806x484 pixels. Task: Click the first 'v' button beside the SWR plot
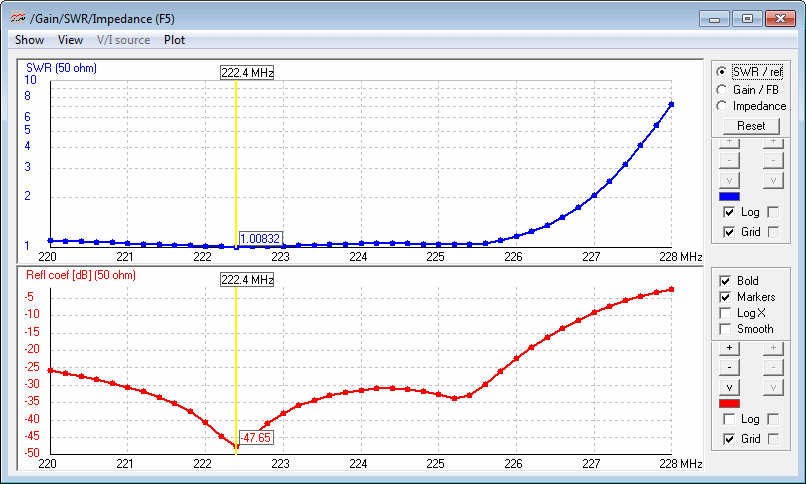tap(729, 180)
